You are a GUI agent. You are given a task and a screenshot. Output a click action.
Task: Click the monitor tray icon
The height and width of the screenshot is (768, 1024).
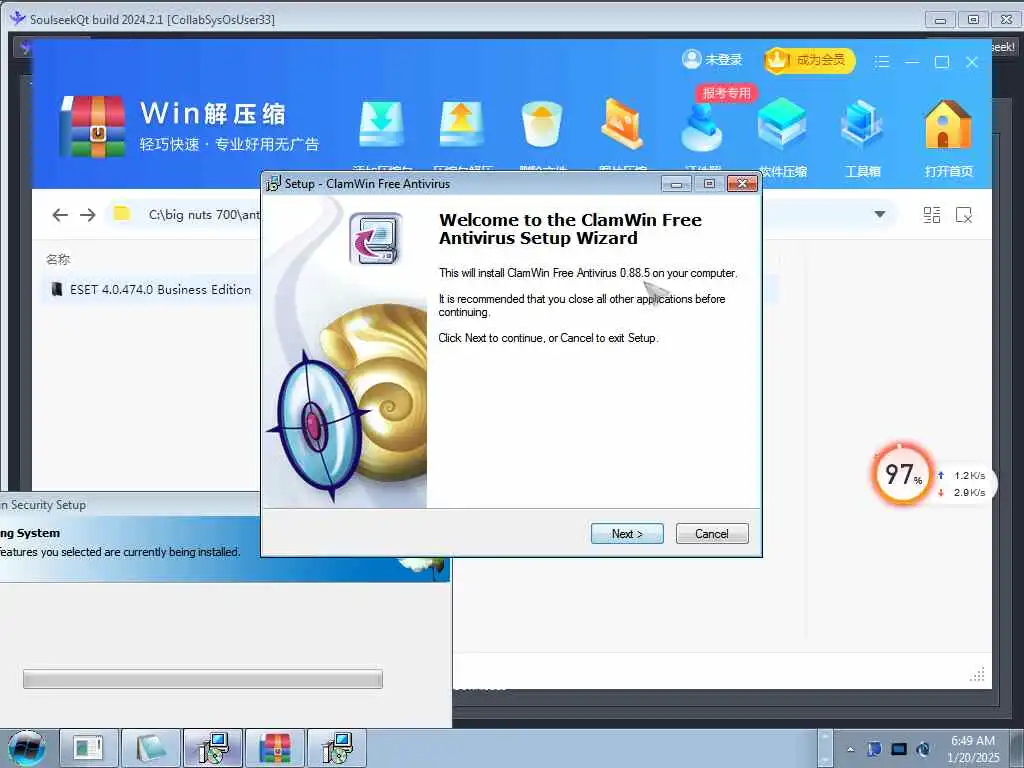[899, 749]
